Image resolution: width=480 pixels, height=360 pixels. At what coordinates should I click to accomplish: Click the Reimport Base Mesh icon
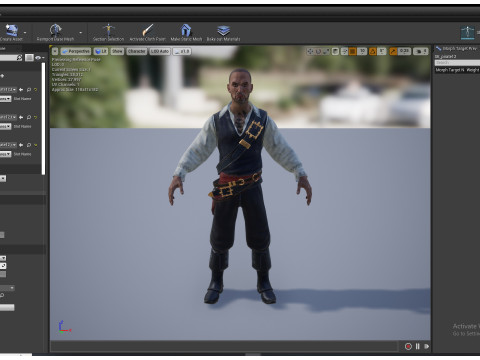pyautogui.click(x=55, y=30)
